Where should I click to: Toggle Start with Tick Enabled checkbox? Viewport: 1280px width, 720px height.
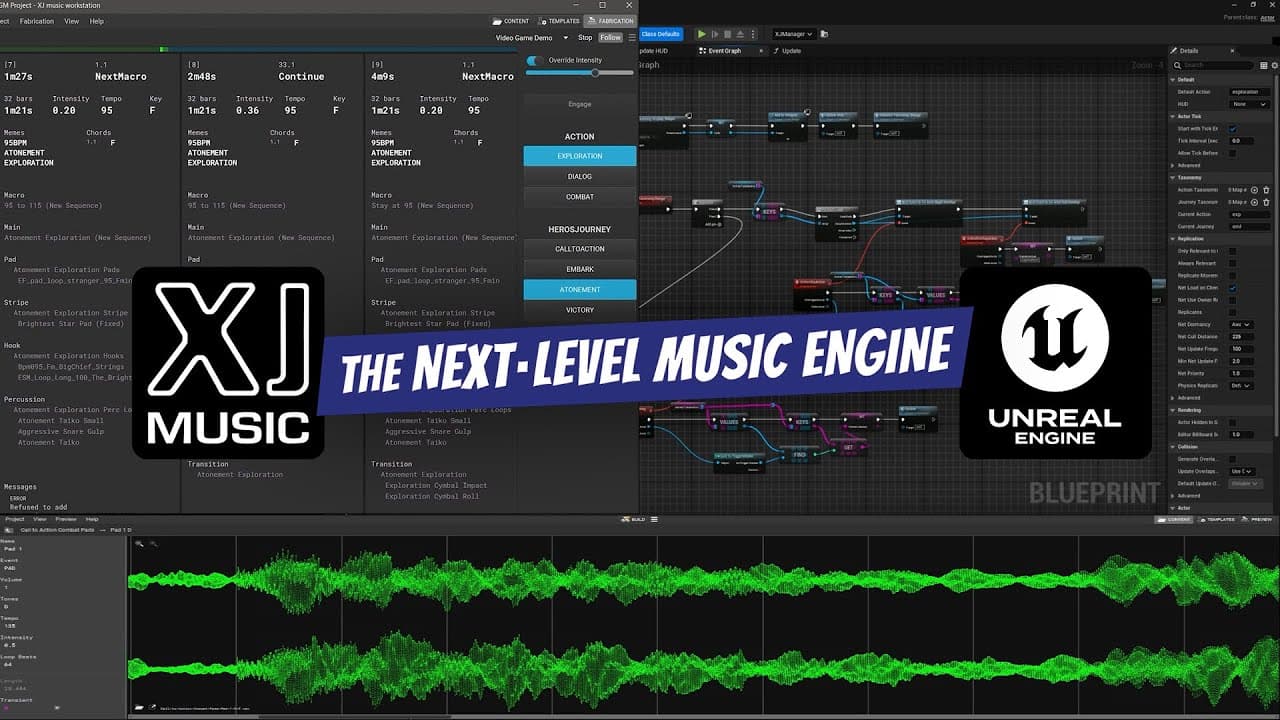(x=1233, y=129)
